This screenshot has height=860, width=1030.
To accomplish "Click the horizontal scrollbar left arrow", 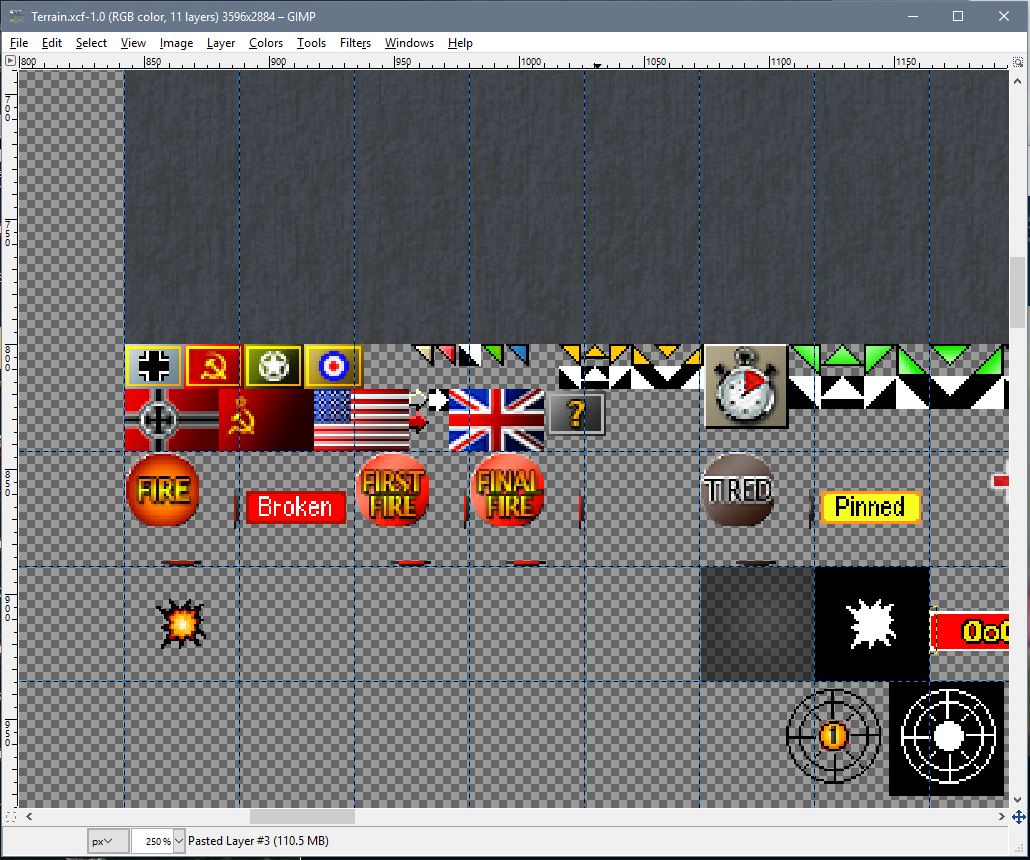I will point(29,817).
